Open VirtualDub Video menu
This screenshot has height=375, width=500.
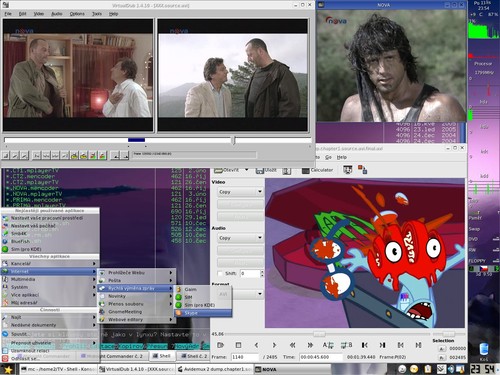tap(39, 14)
